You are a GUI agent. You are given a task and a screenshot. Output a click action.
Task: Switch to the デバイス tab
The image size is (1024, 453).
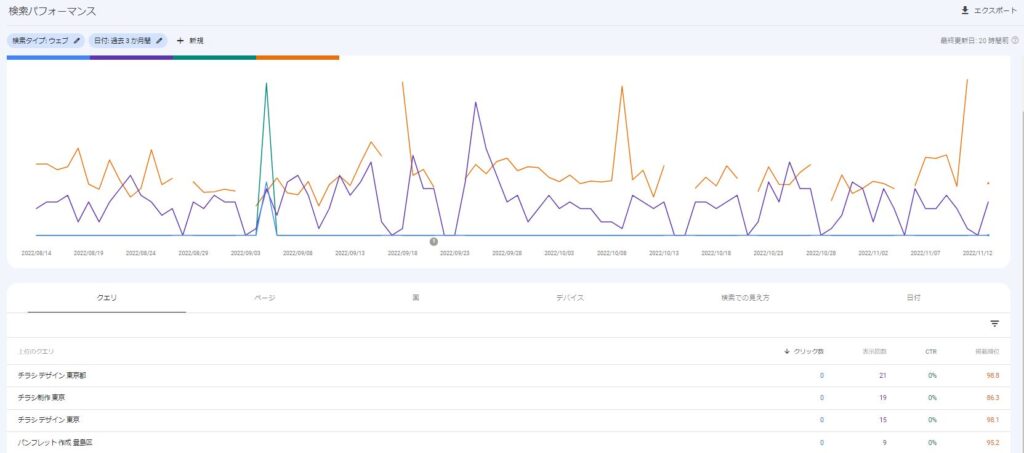570,298
